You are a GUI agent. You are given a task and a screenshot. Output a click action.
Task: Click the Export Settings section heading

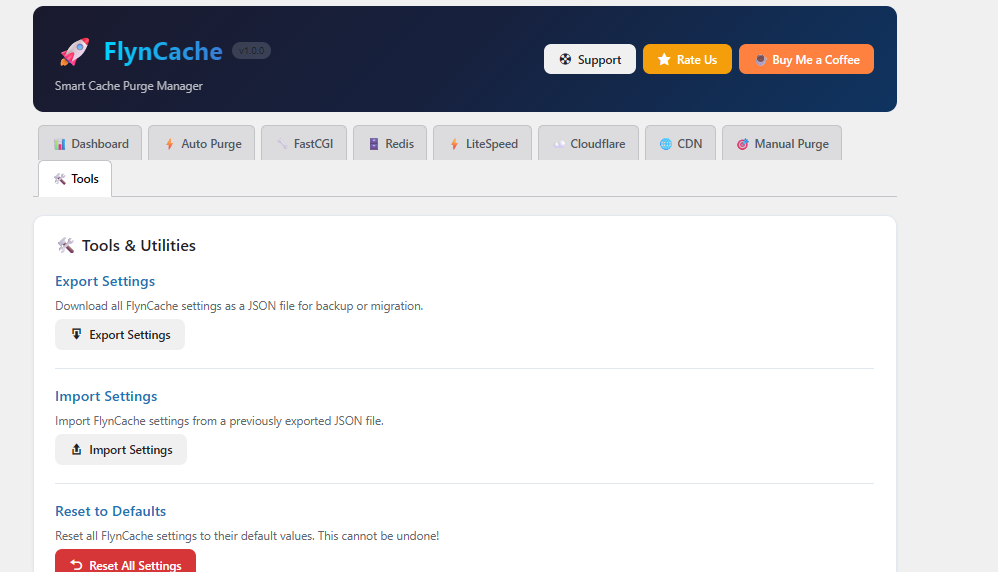pos(105,281)
